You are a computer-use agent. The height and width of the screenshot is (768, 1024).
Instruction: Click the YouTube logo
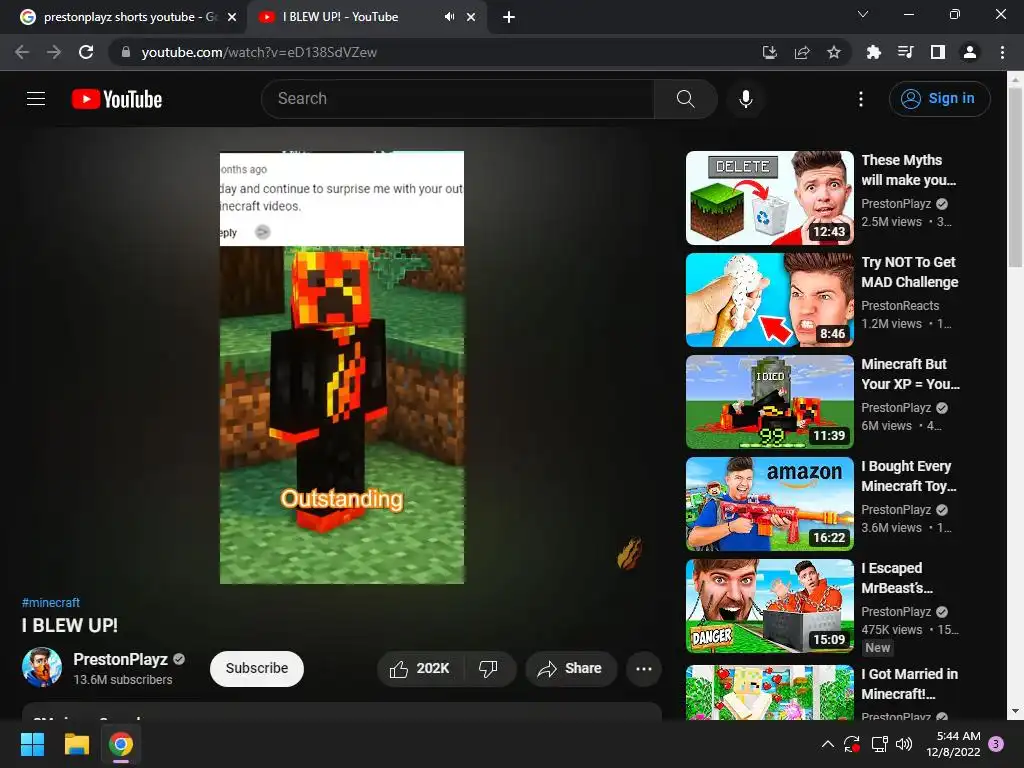[x=117, y=99]
